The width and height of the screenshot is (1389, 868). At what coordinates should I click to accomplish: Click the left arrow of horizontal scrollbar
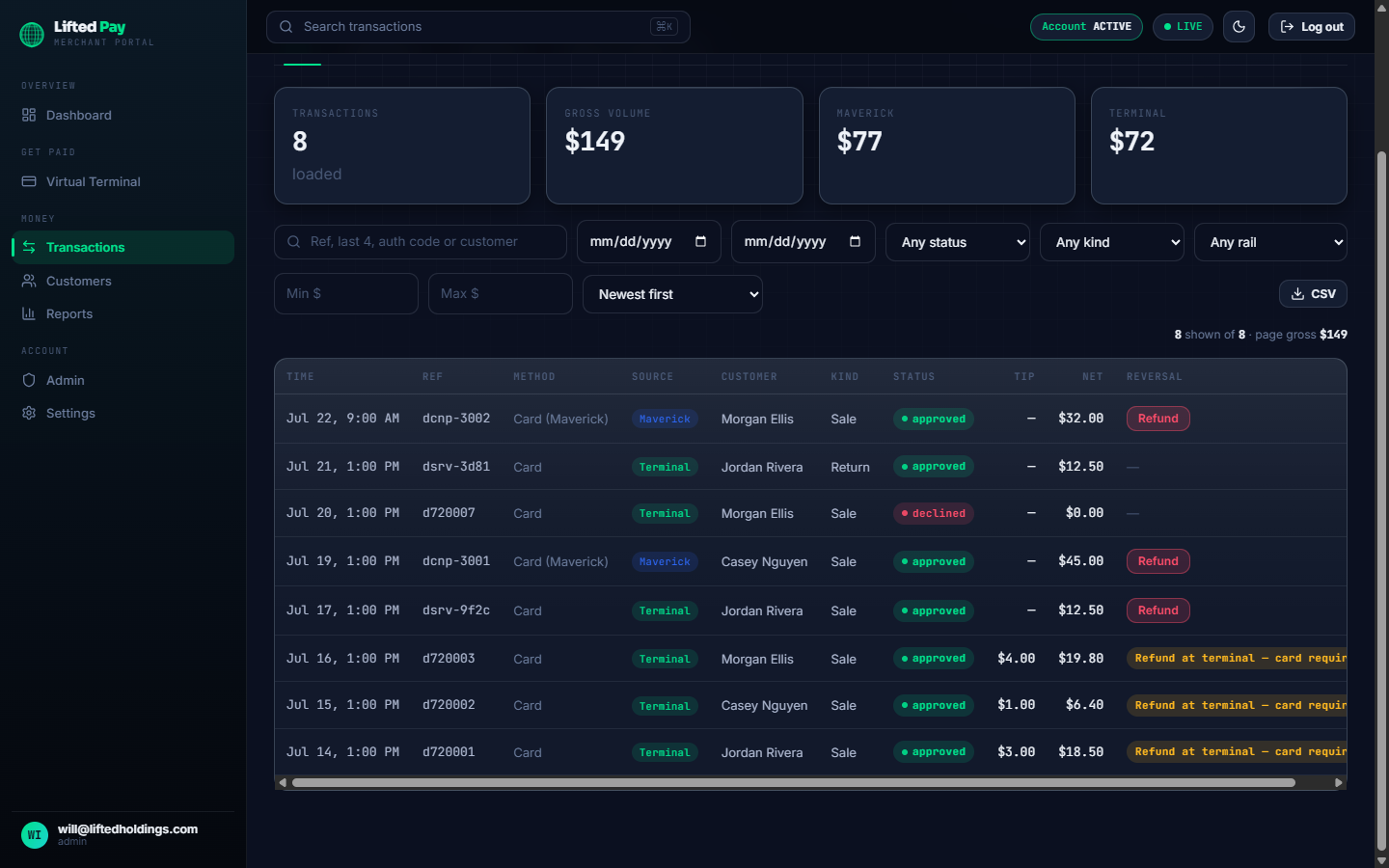pyautogui.click(x=283, y=782)
